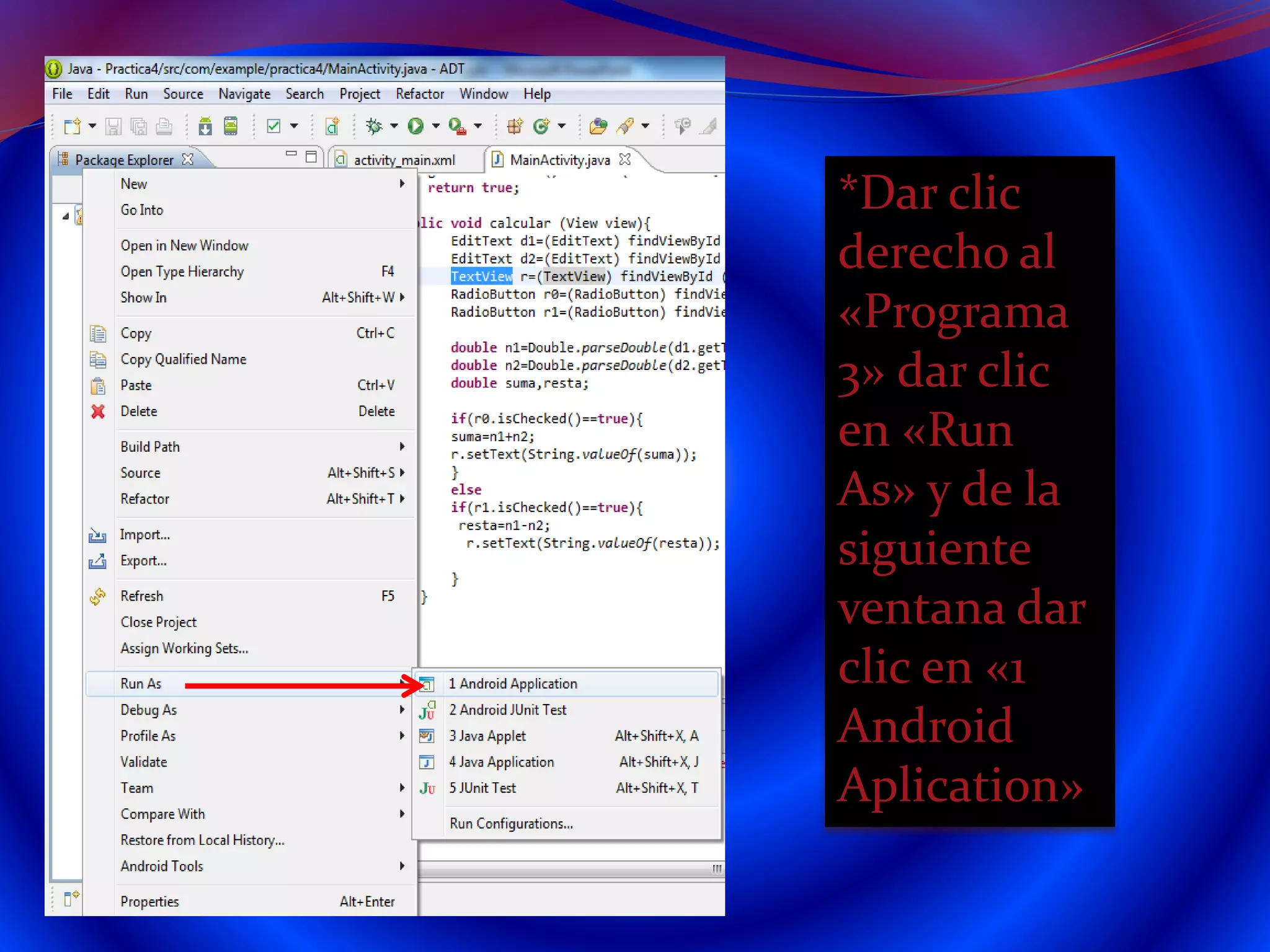
Task: Click the highlighted TextView word in code
Action: coord(481,276)
